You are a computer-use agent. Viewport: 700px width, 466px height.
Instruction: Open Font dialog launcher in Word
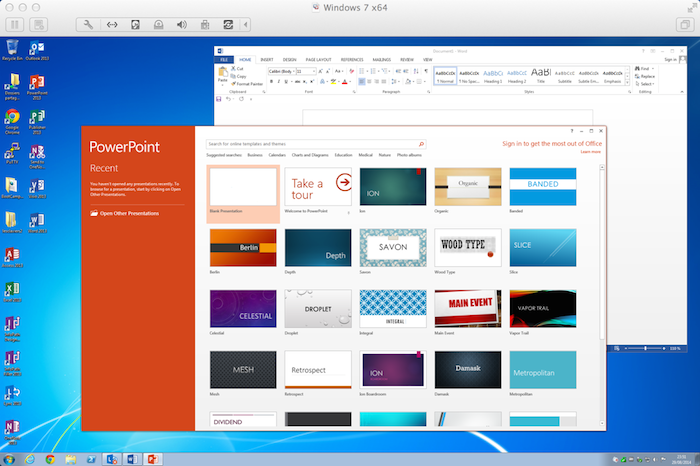point(354,92)
